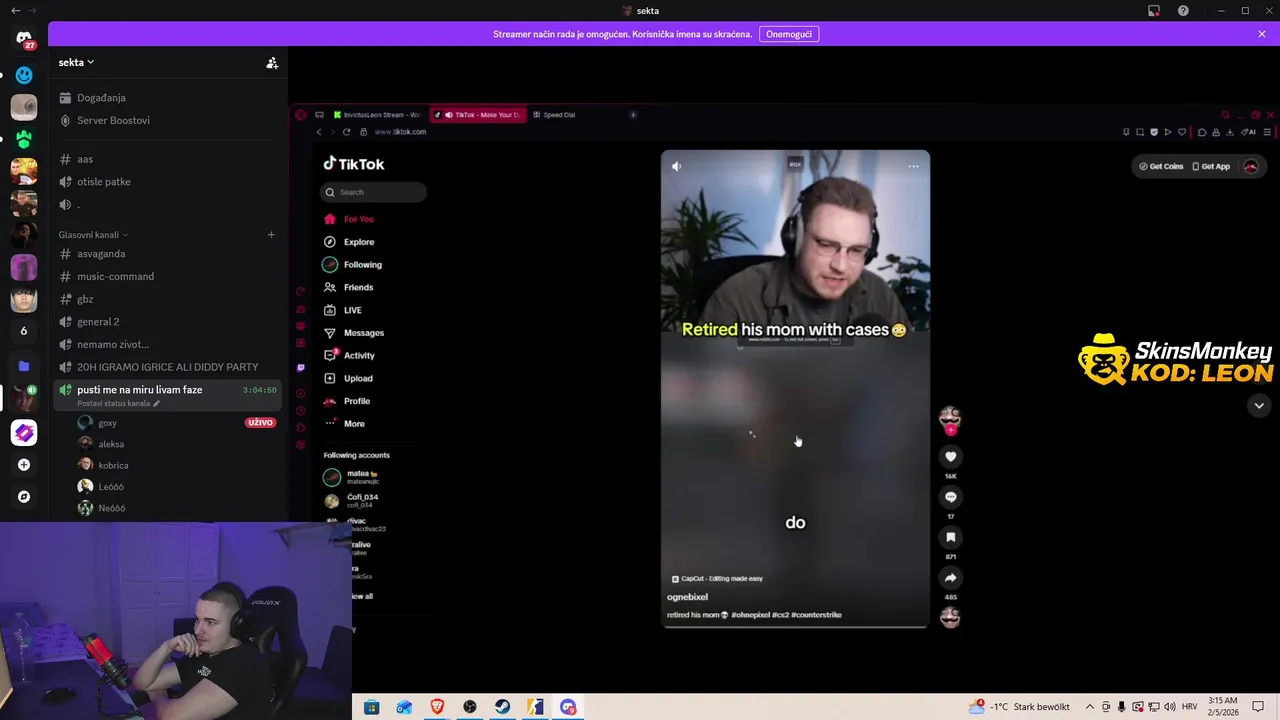Click Get App button
Image resolution: width=1280 pixels, height=720 pixels.
click(1211, 166)
